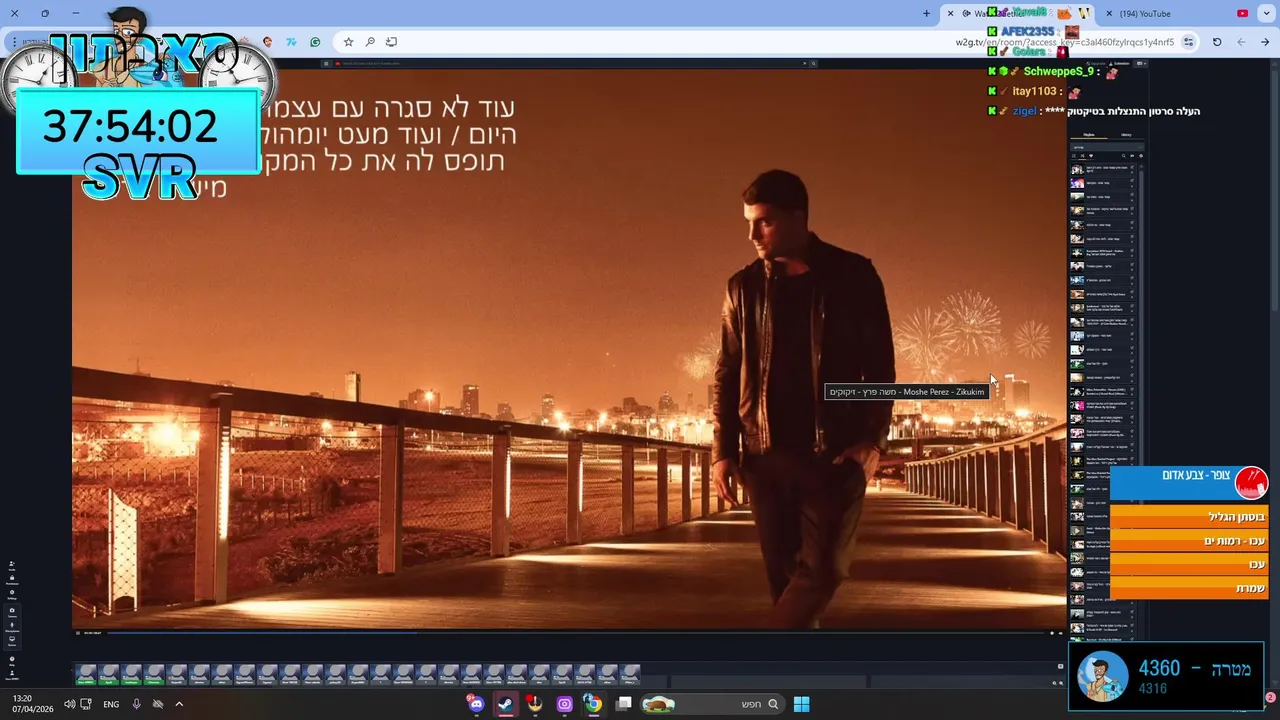Open the tab search dropdown chevron
The image size is (1280, 720).
click(1265, 13)
